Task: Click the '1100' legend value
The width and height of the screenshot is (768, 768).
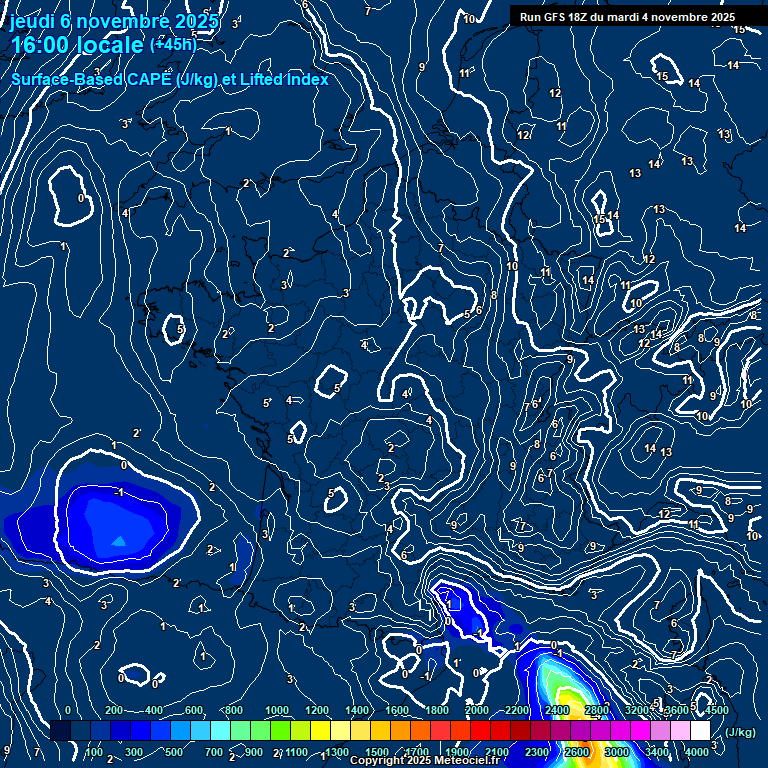Action: pyautogui.click(x=296, y=752)
